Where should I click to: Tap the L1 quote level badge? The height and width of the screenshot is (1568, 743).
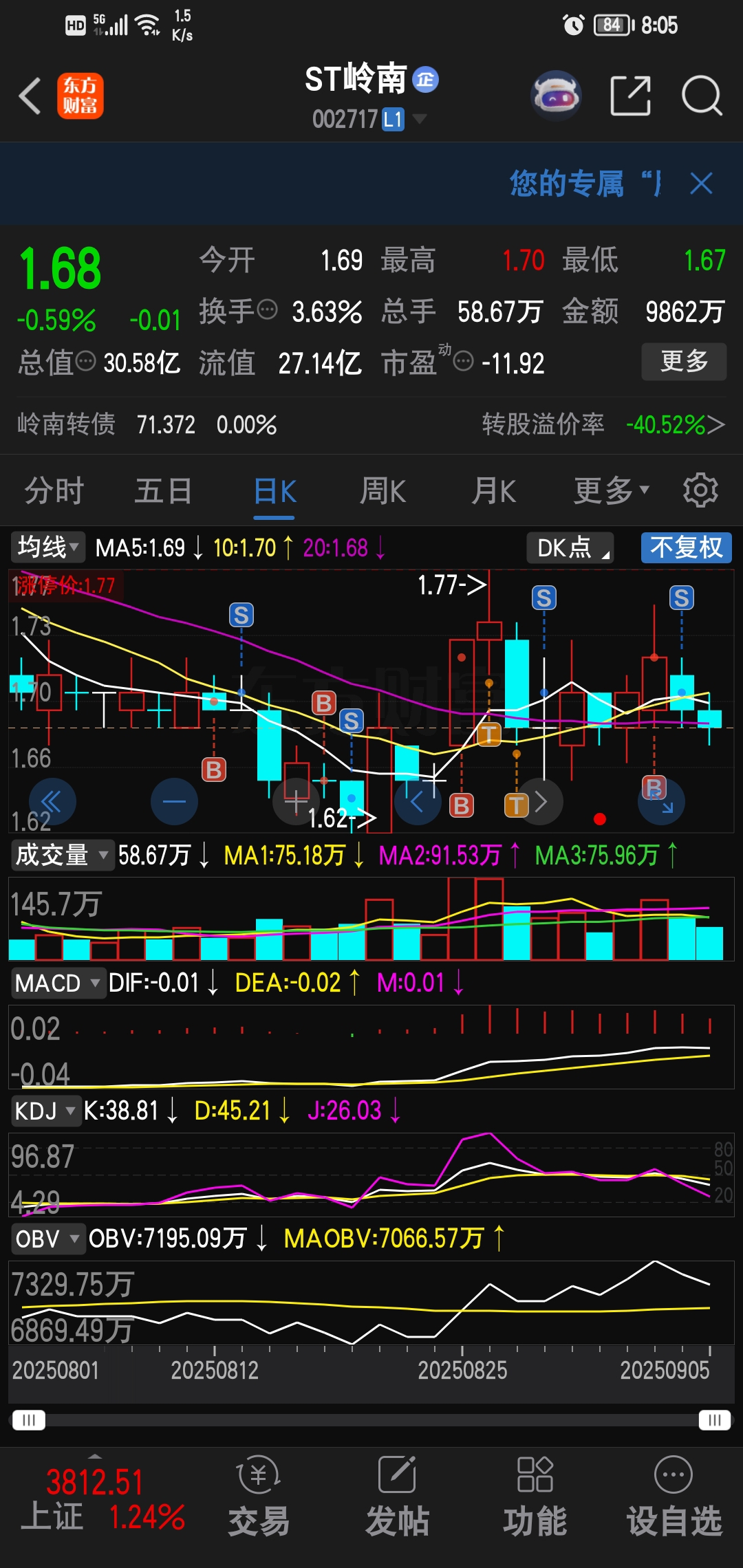click(392, 120)
